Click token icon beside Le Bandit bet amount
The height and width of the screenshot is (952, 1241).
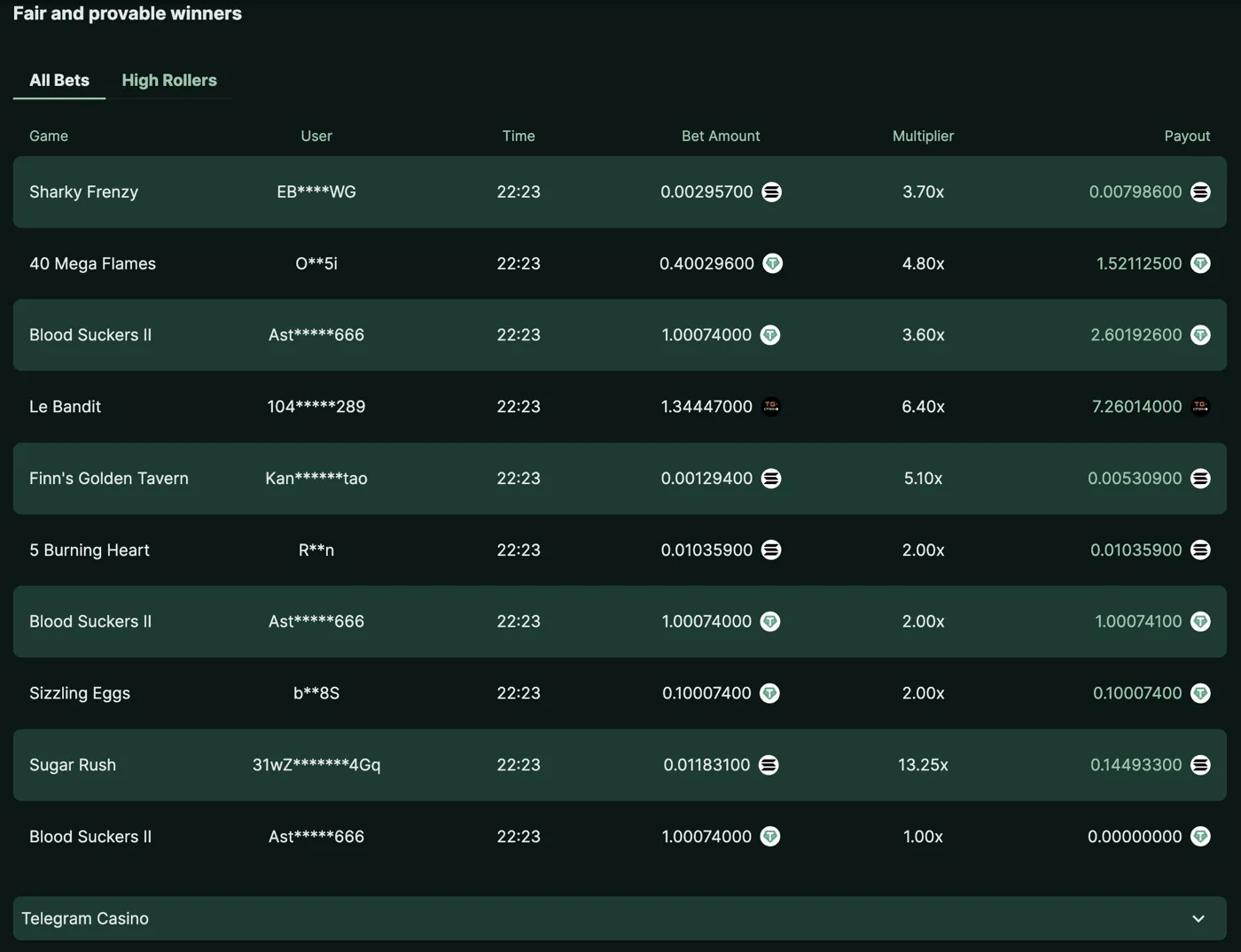click(771, 406)
